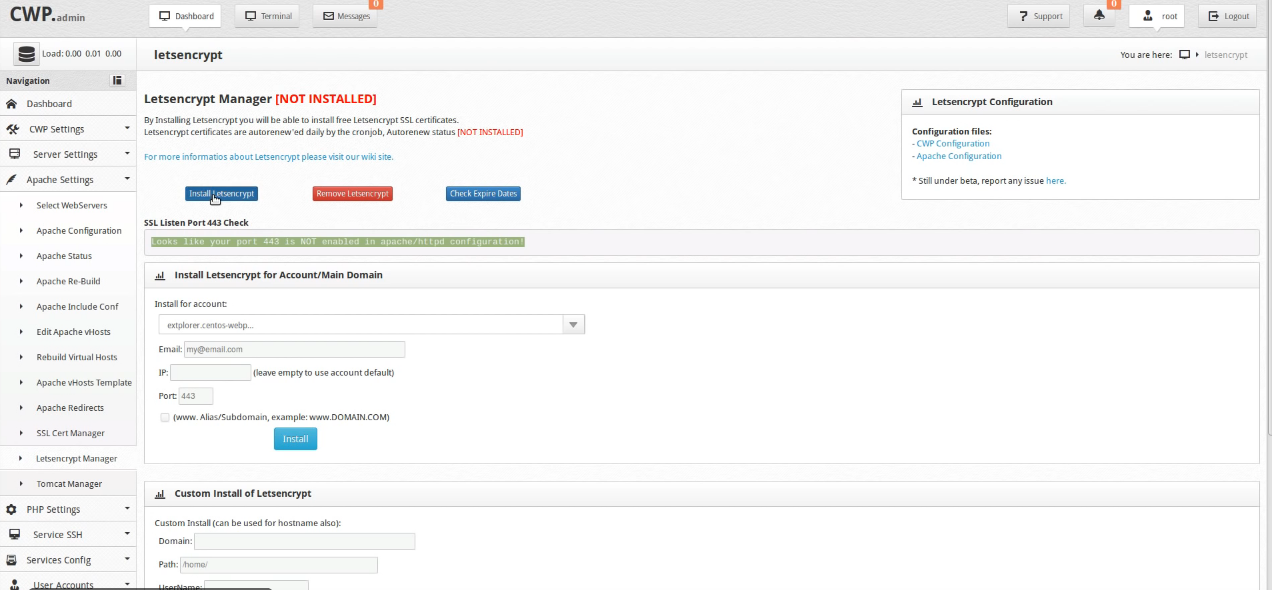Select Letsencrypt Manager in the sidebar

[76, 459]
